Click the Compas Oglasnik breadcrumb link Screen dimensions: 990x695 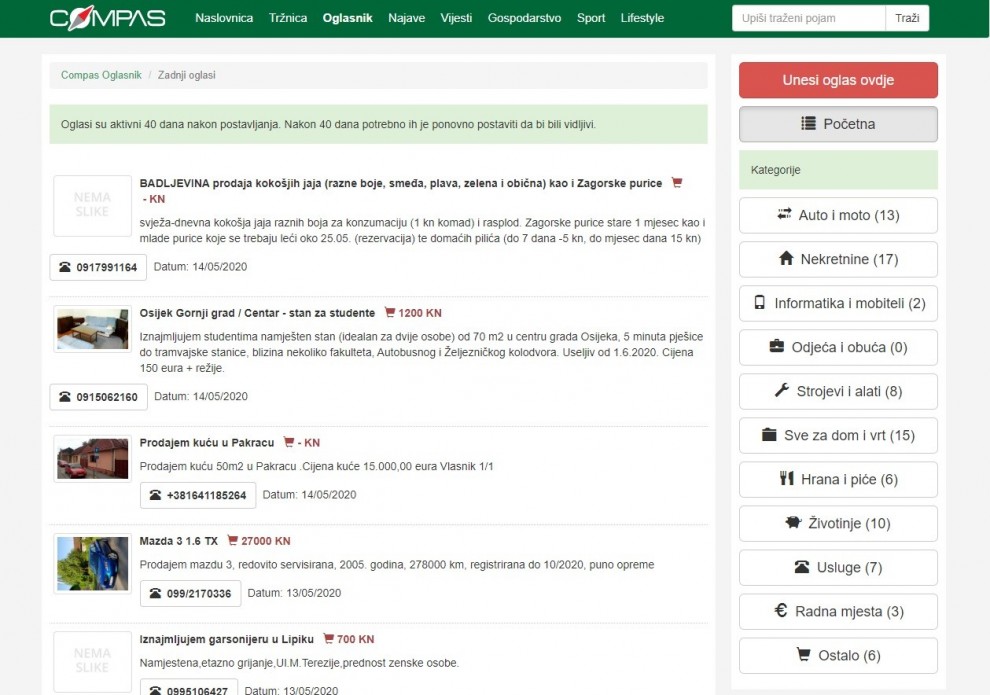pos(101,75)
